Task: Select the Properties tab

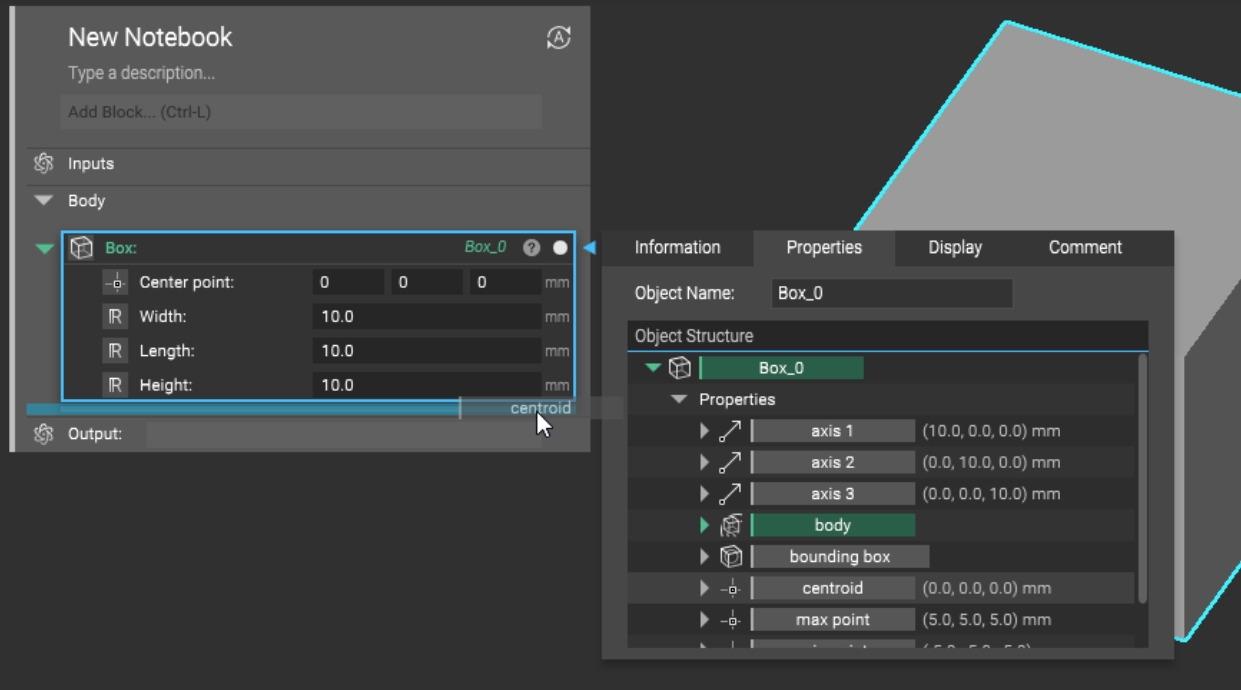Action: click(824, 248)
